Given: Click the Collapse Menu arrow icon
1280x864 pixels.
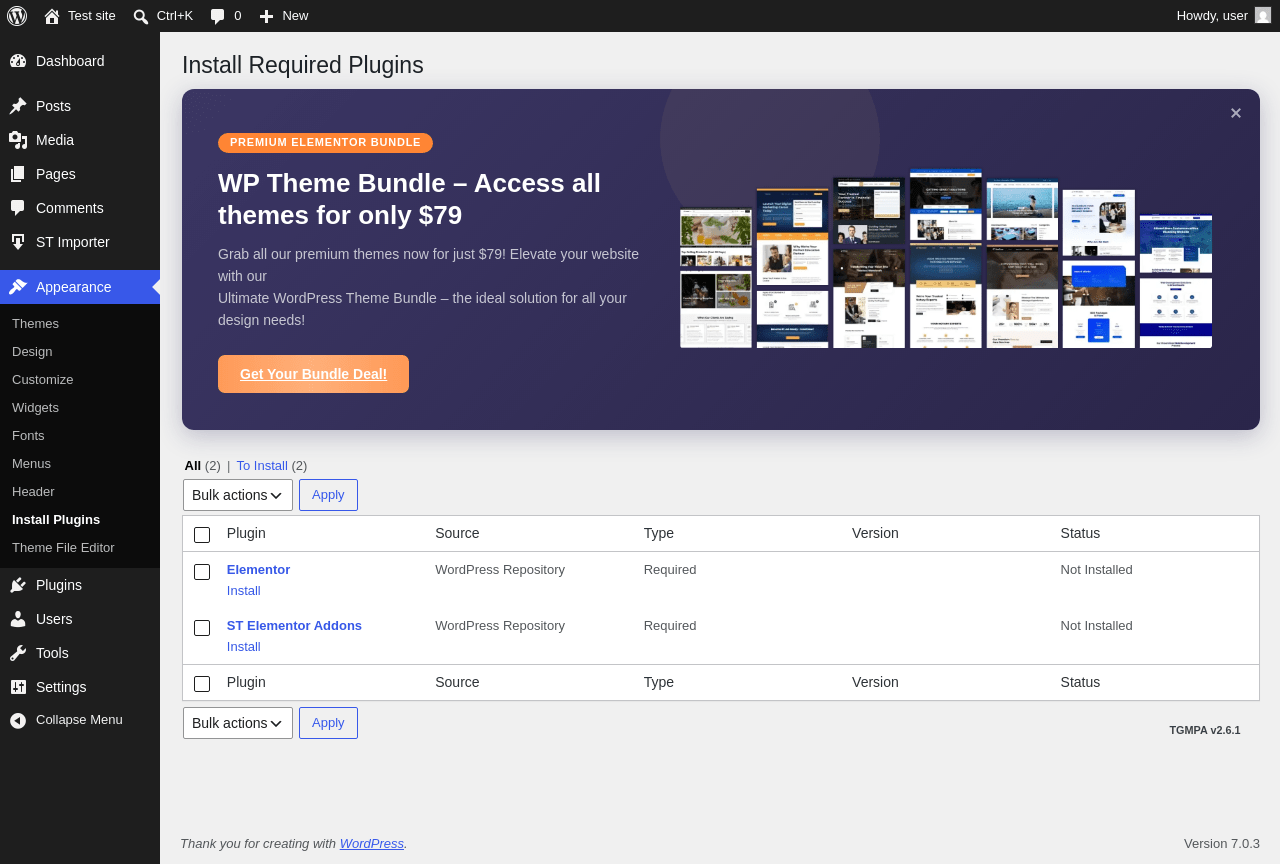Looking at the screenshot, I should 18,720.
